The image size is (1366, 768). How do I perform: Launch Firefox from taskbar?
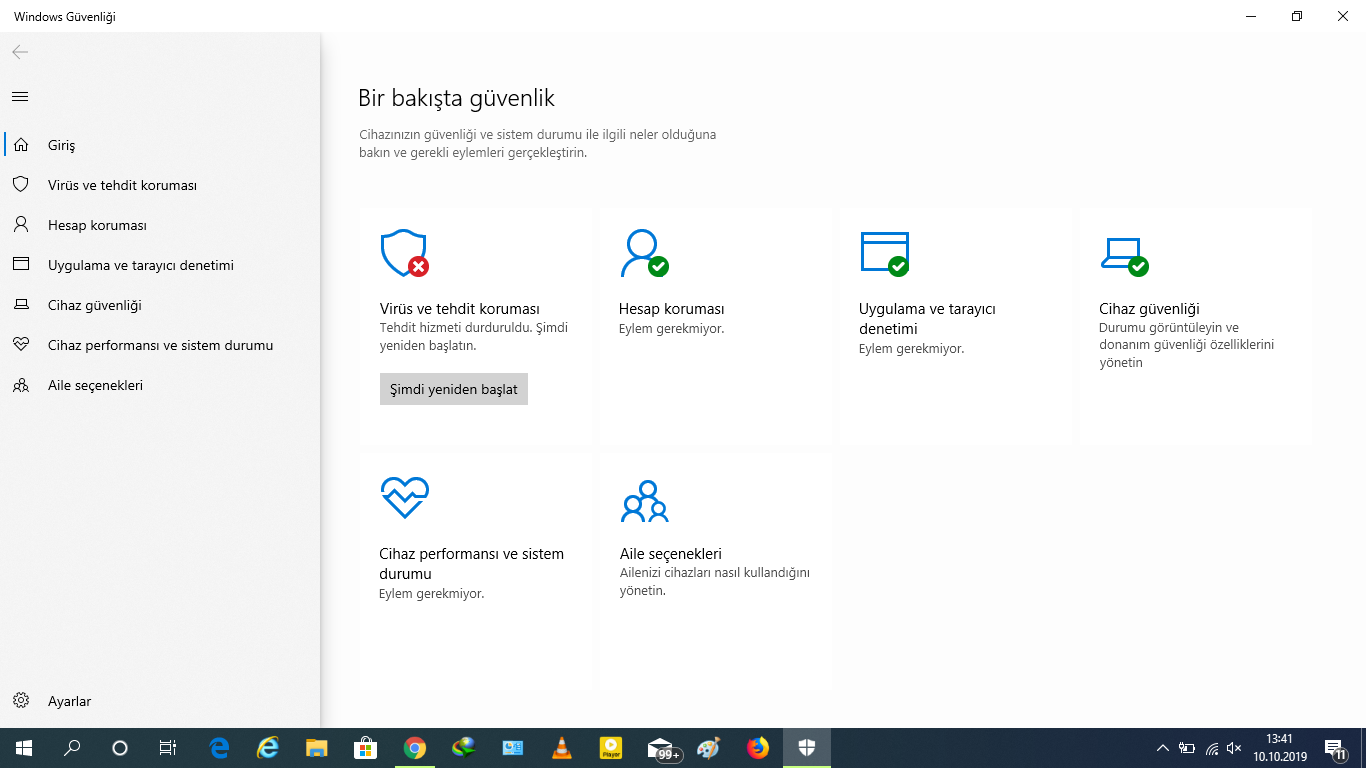pyautogui.click(x=758, y=748)
